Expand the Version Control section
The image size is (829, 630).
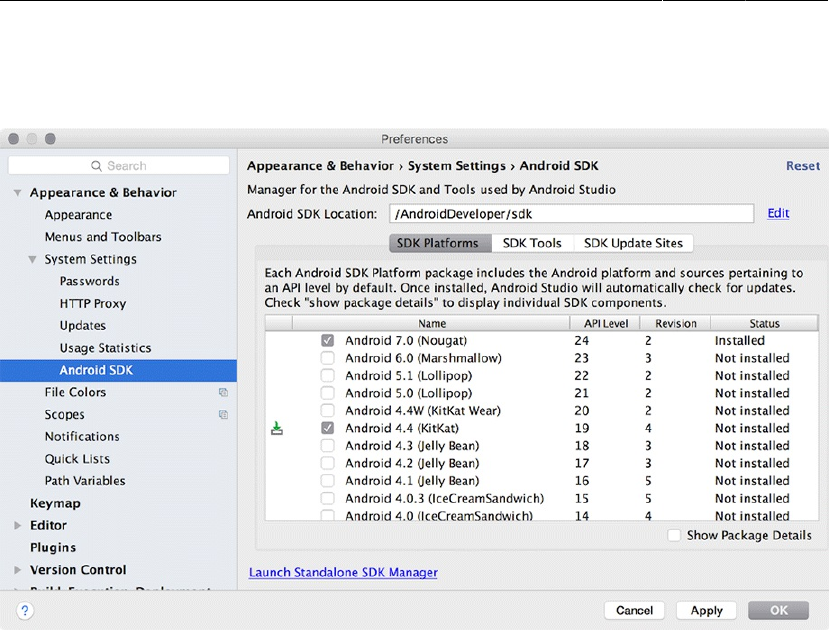tap(18, 570)
